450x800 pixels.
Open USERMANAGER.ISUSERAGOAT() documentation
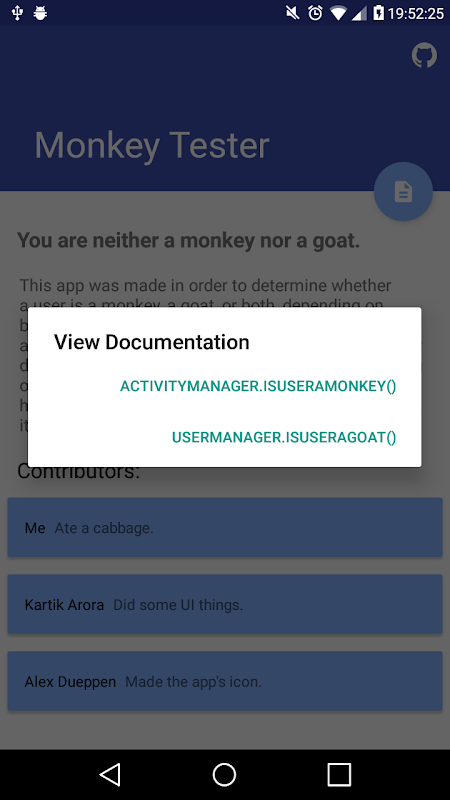(x=284, y=437)
